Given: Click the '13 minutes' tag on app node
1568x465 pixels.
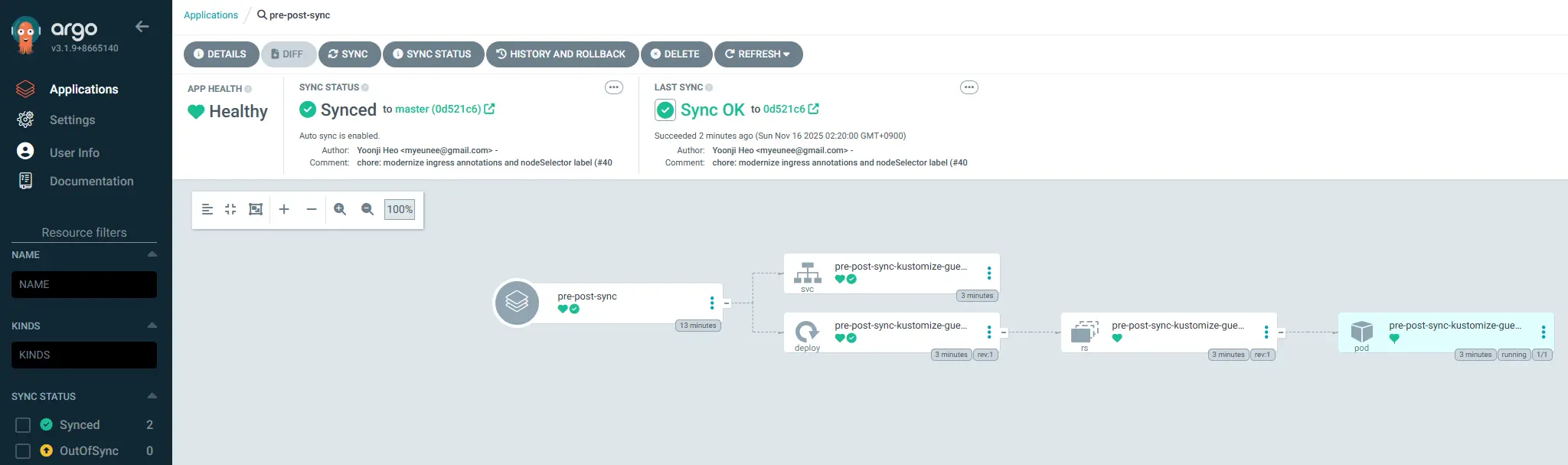Looking at the screenshot, I should point(698,326).
